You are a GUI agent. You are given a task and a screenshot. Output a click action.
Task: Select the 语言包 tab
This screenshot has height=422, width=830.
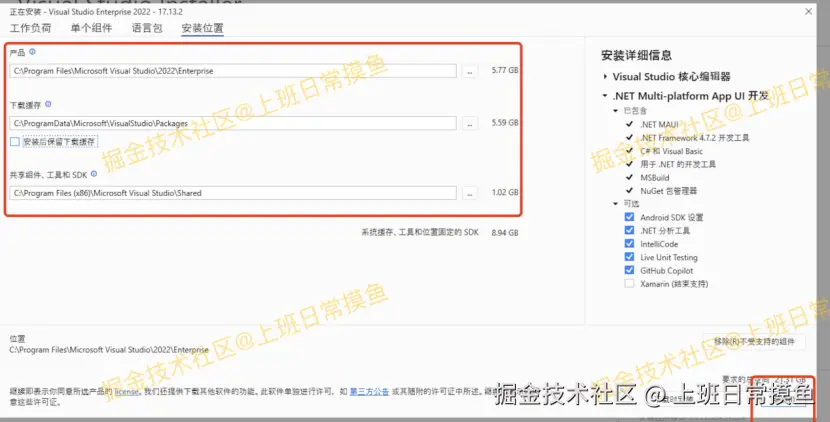tap(147, 28)
